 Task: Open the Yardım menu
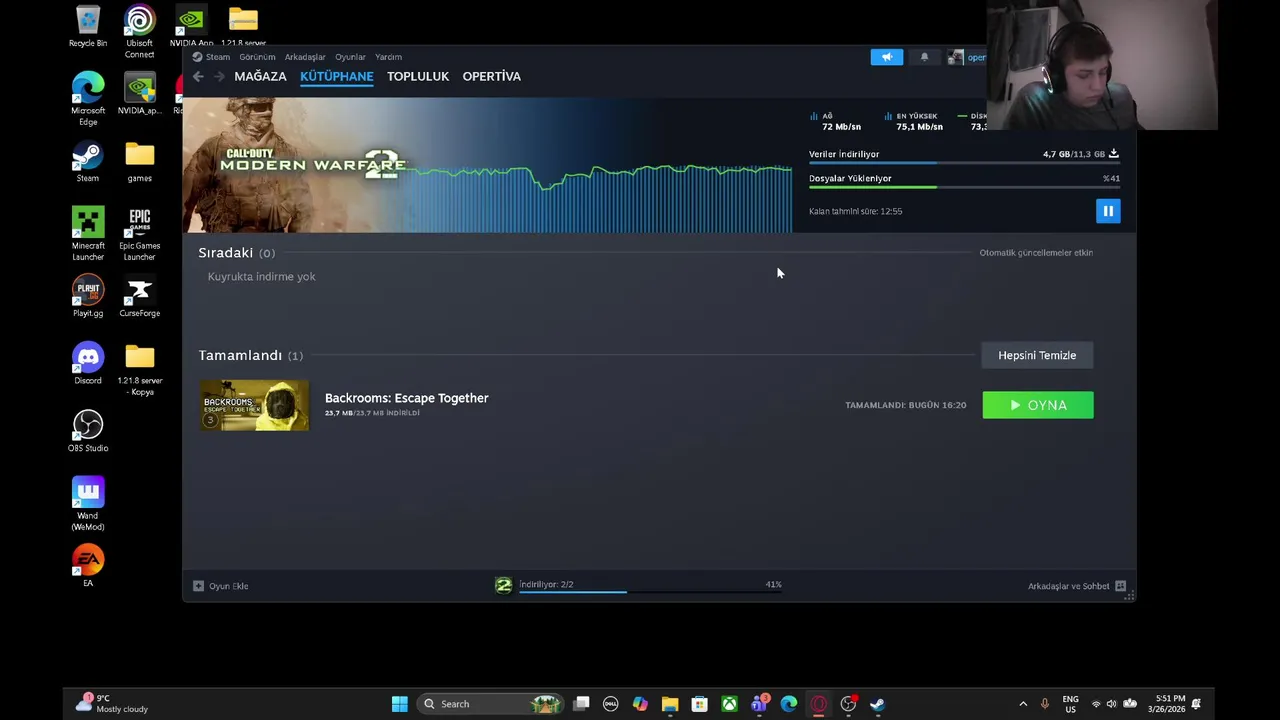pyautogui.click(x=388, y=57)
